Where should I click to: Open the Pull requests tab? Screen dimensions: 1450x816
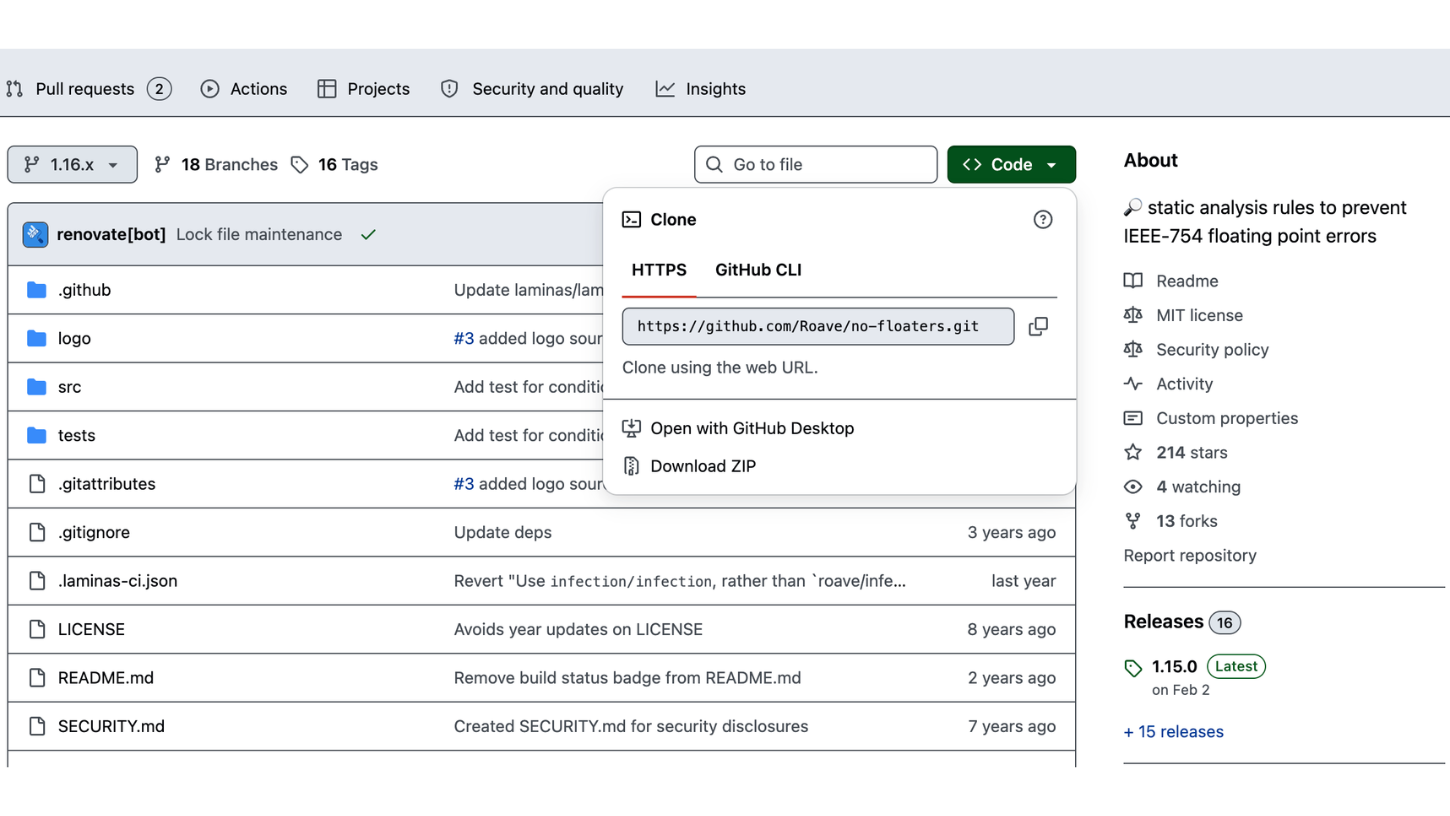click(88, 89)
